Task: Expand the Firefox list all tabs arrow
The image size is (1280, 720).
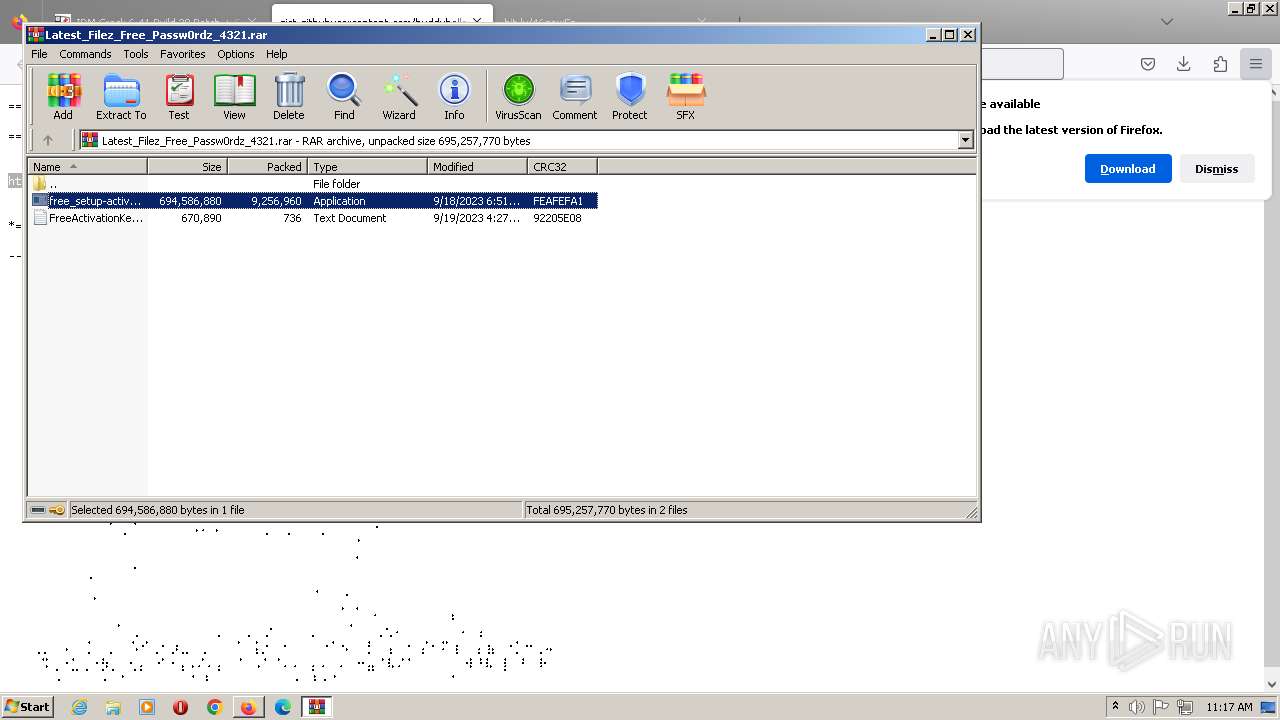Action: (1167, 21)
